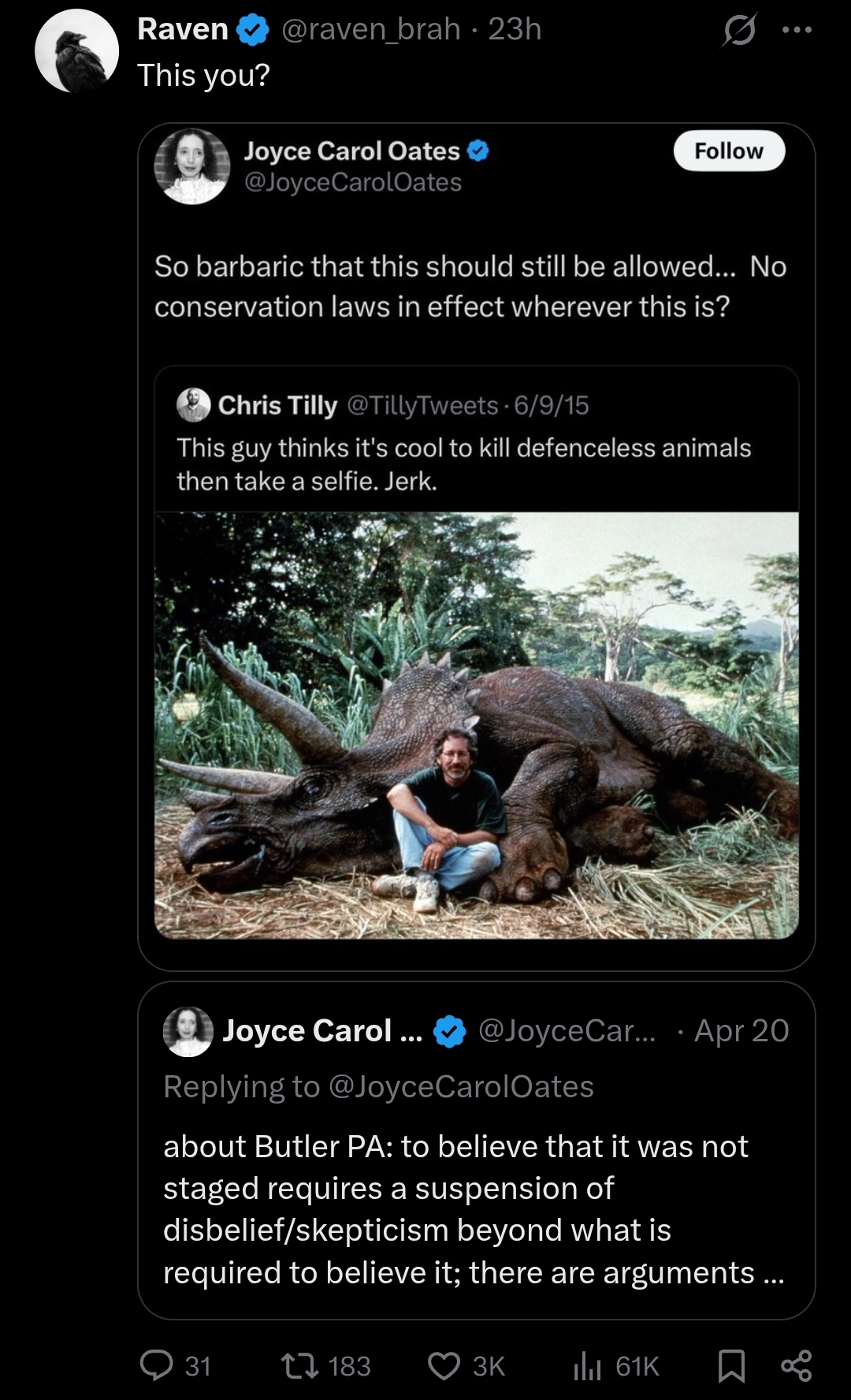Tap the share icon
The height and width of the screenshot is (1400, 851).
click(796, 1365)
